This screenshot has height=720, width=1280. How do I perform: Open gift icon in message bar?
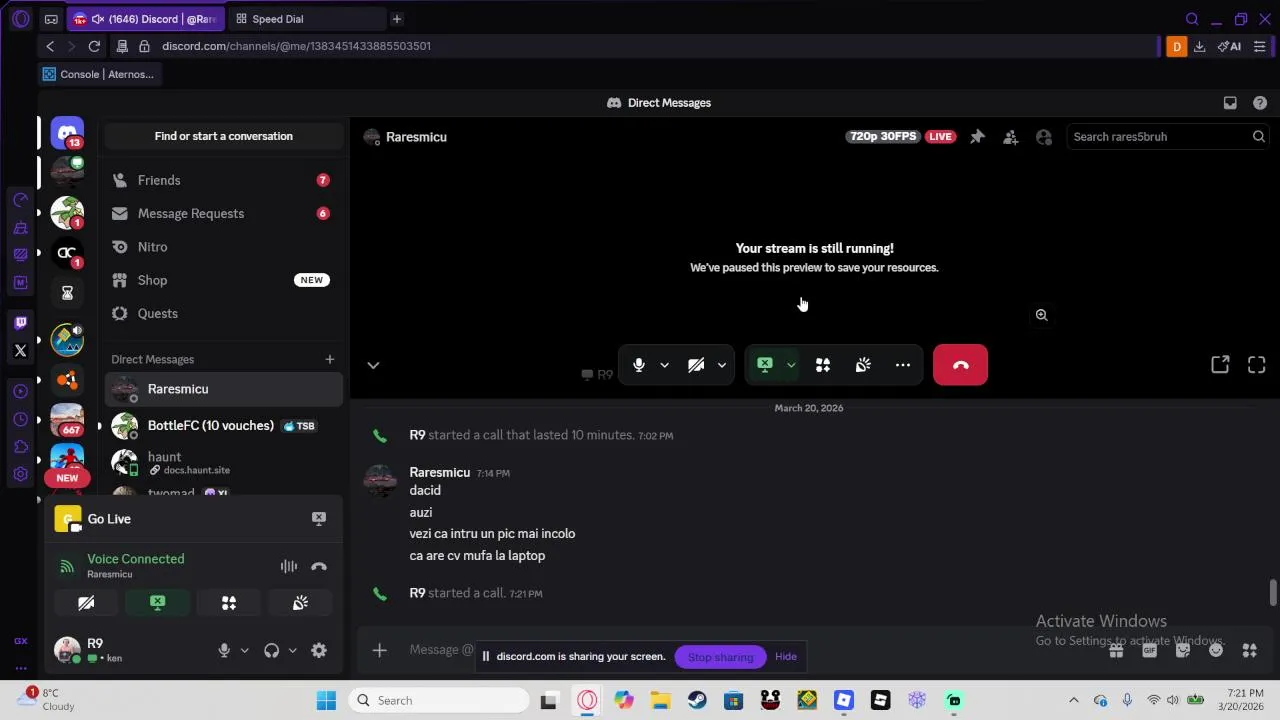[x=1116, y=651]
